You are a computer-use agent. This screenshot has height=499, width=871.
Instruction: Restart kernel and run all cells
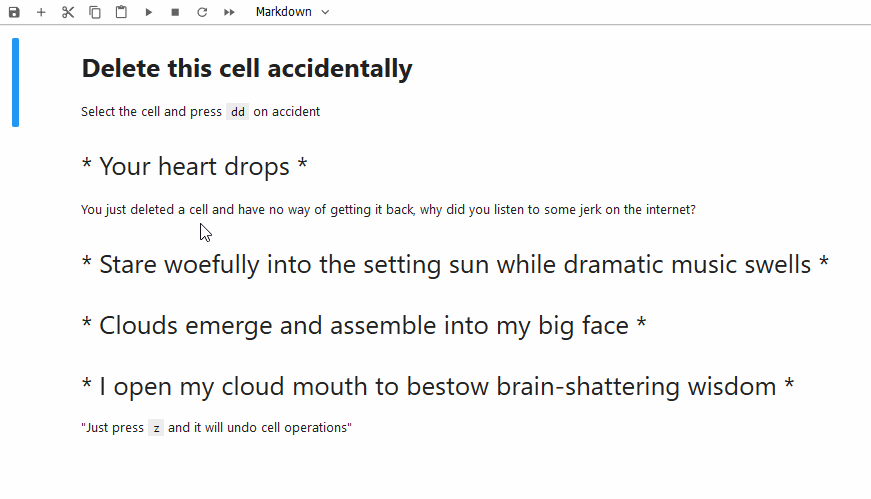(x=229, y=12)
